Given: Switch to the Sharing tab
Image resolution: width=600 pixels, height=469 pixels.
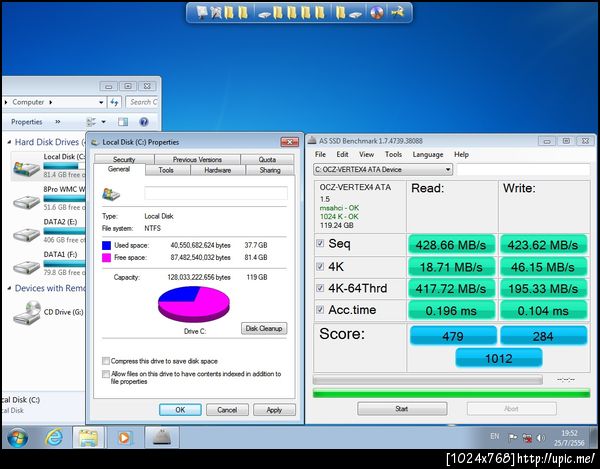Looking at the screenshot, I should 270,170.
